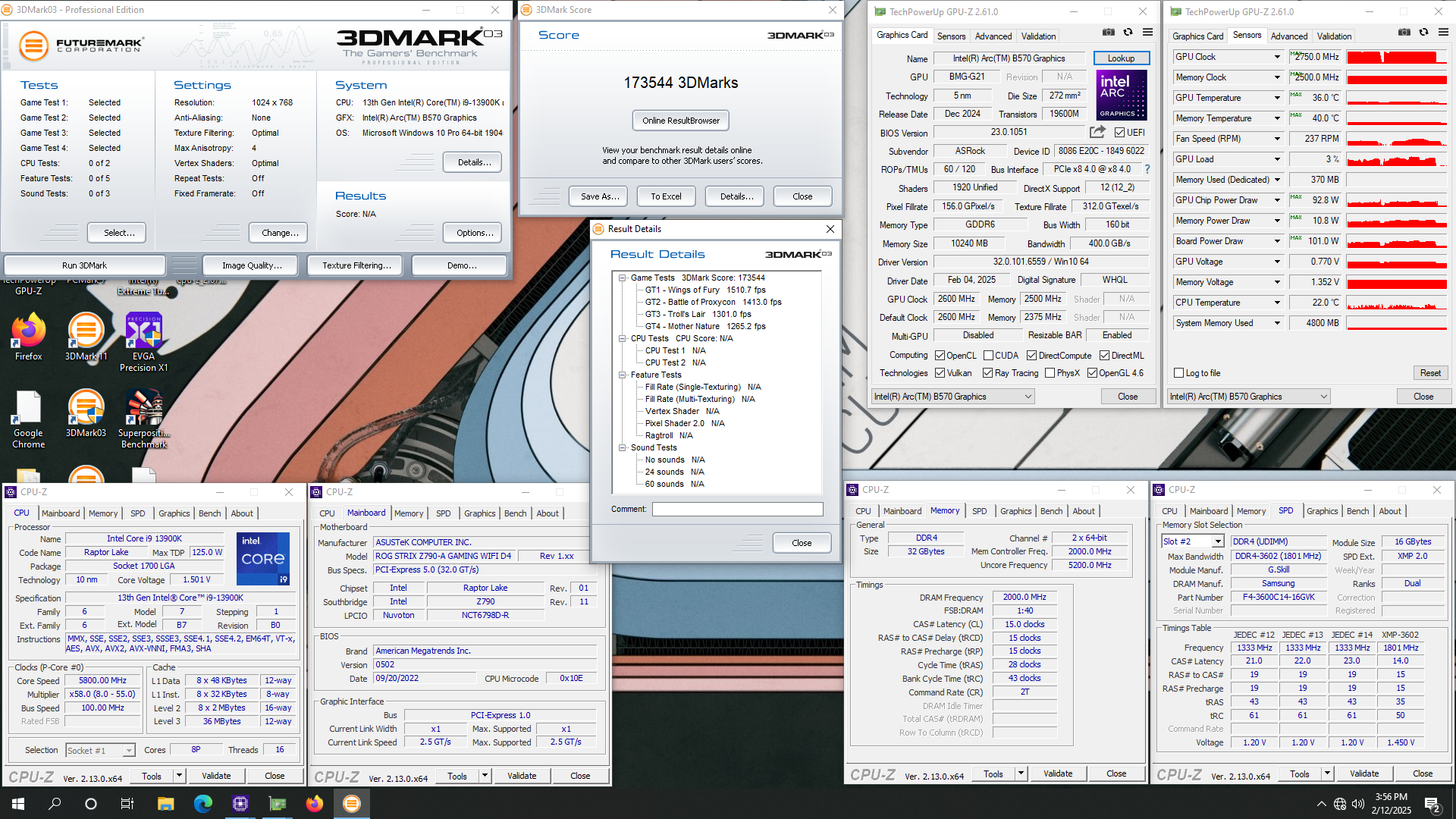Click GPU Load sensor graph
Viewport: 1456px width, 819px height.
1396,159
